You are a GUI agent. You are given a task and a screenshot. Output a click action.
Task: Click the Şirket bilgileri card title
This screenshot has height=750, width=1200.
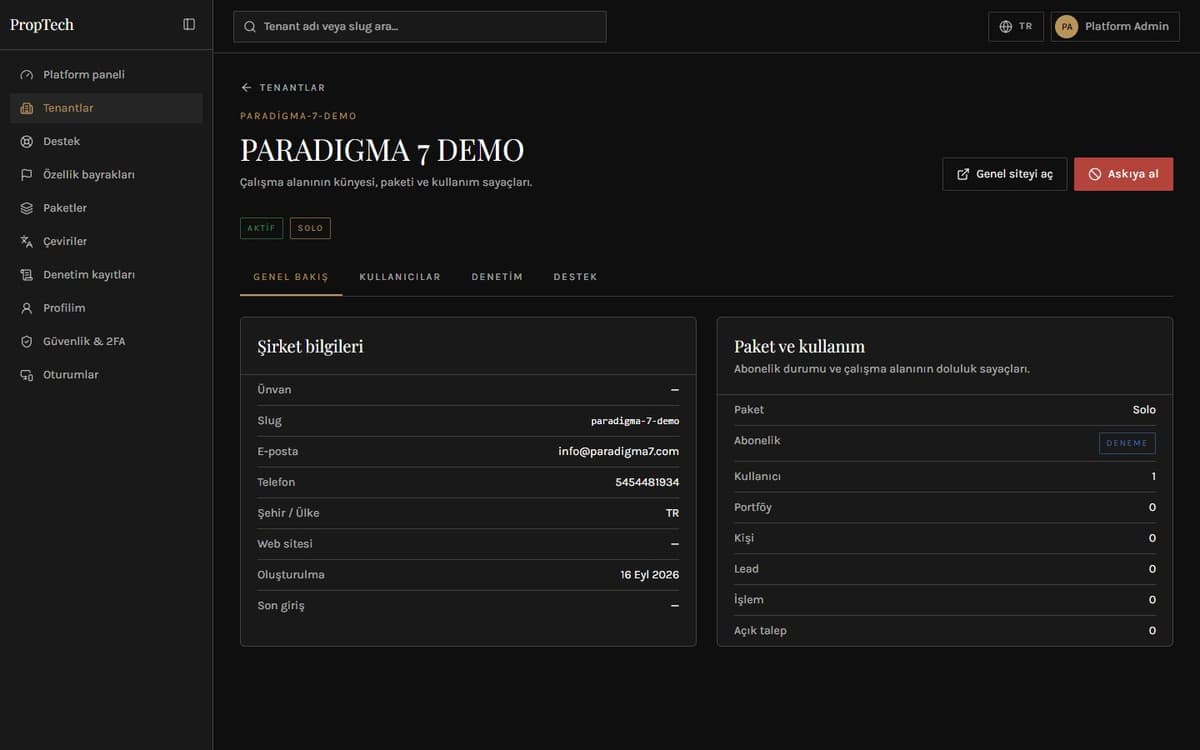coord(310,347)
